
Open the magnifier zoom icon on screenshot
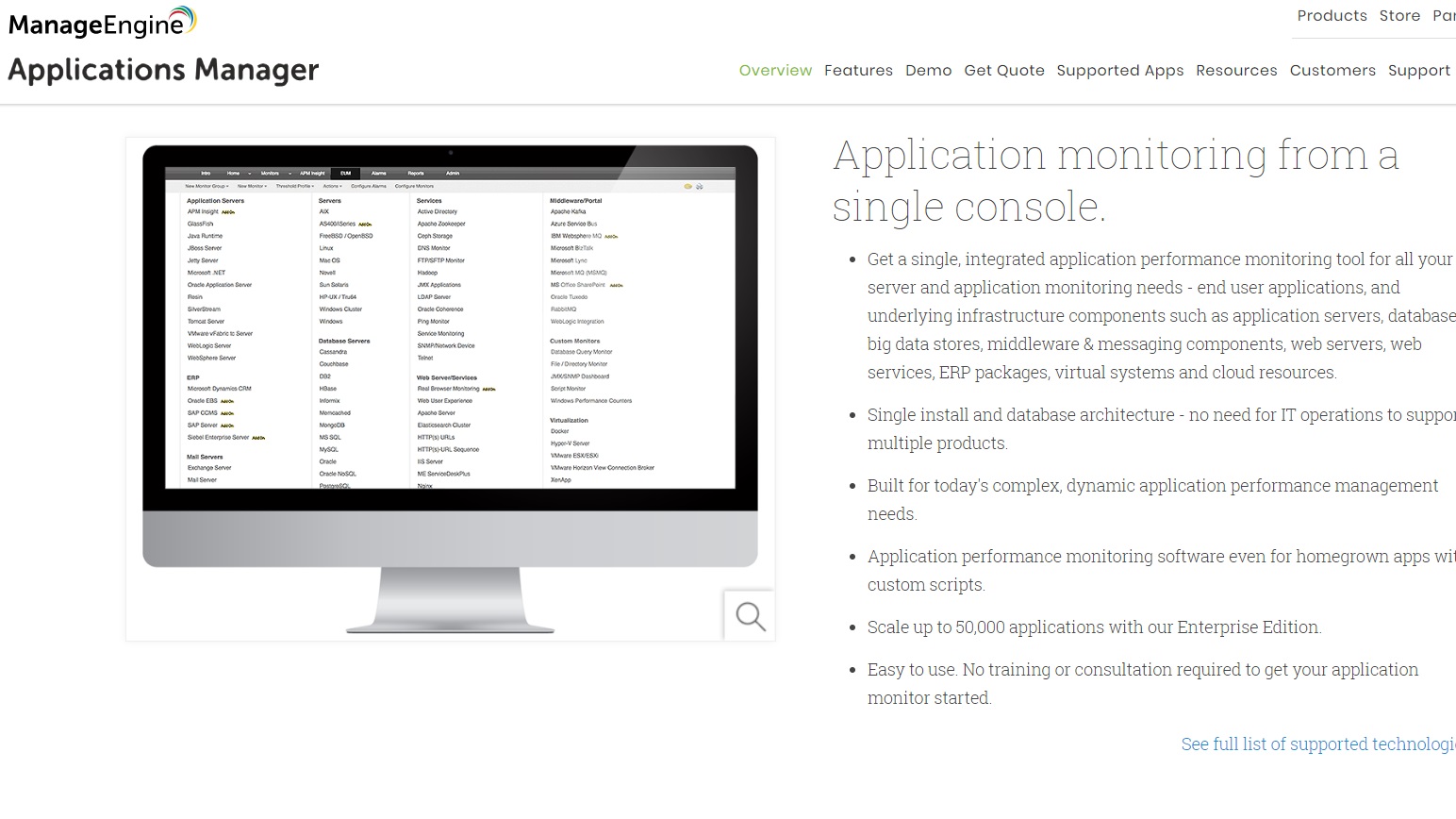751,616
